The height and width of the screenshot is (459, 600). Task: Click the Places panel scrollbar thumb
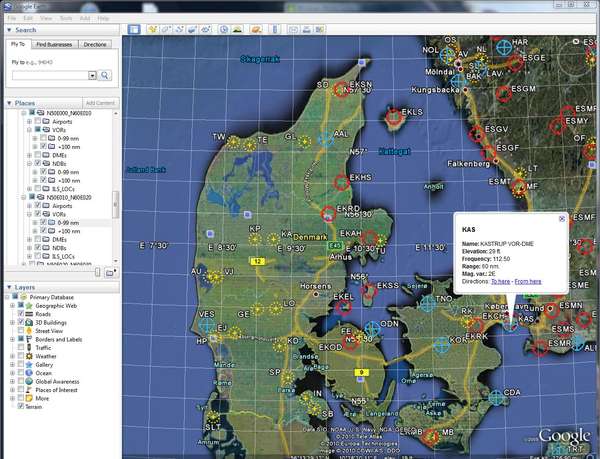point(115,204)
